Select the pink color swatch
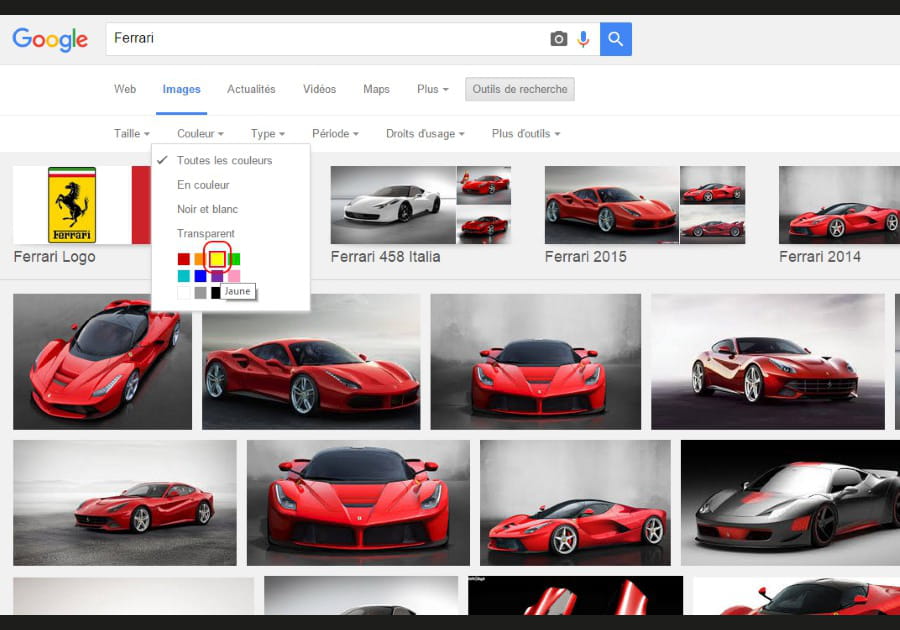This screenshot has width=900, height=630. click(x=234, y=276)
